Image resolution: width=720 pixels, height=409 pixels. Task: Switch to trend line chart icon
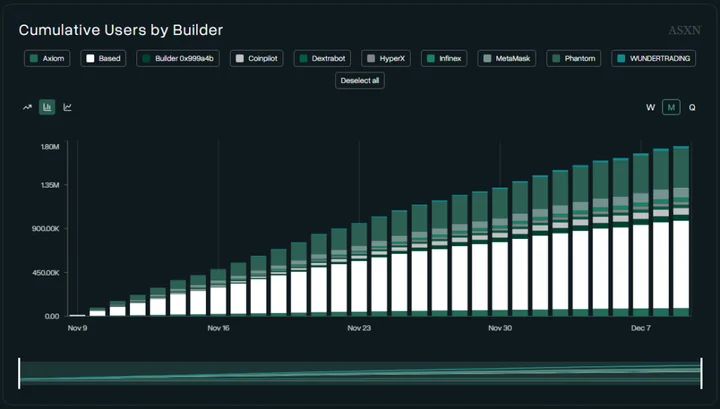[27, 107]
